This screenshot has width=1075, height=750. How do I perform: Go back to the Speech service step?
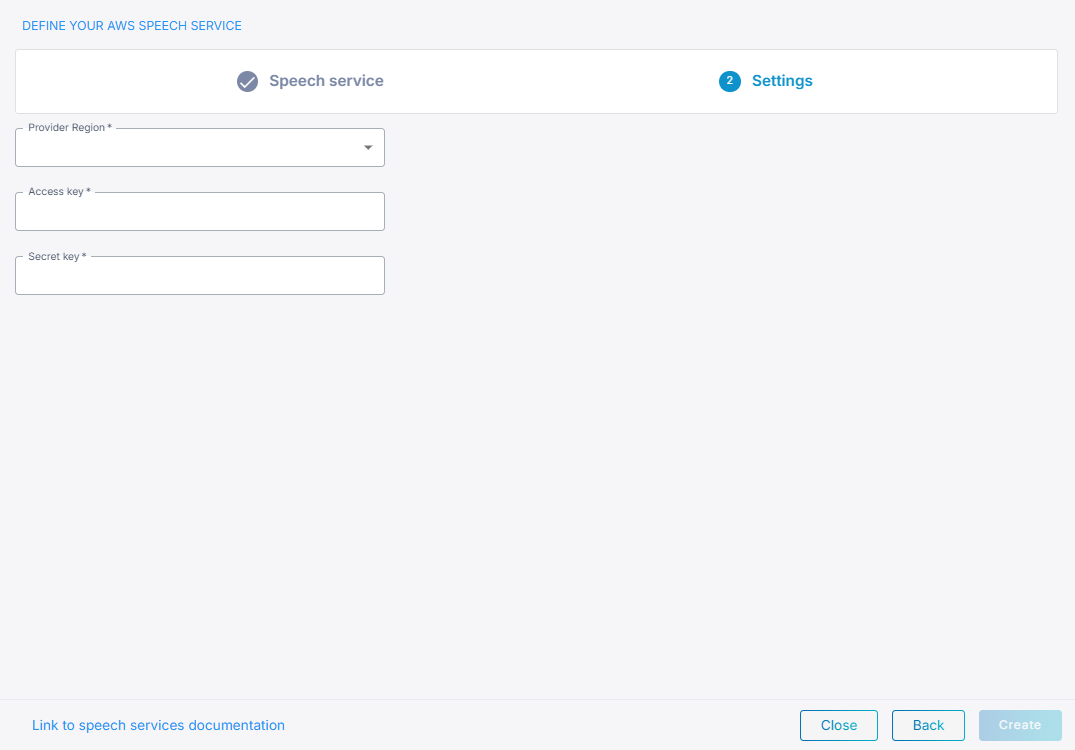[x=326, y=81]
